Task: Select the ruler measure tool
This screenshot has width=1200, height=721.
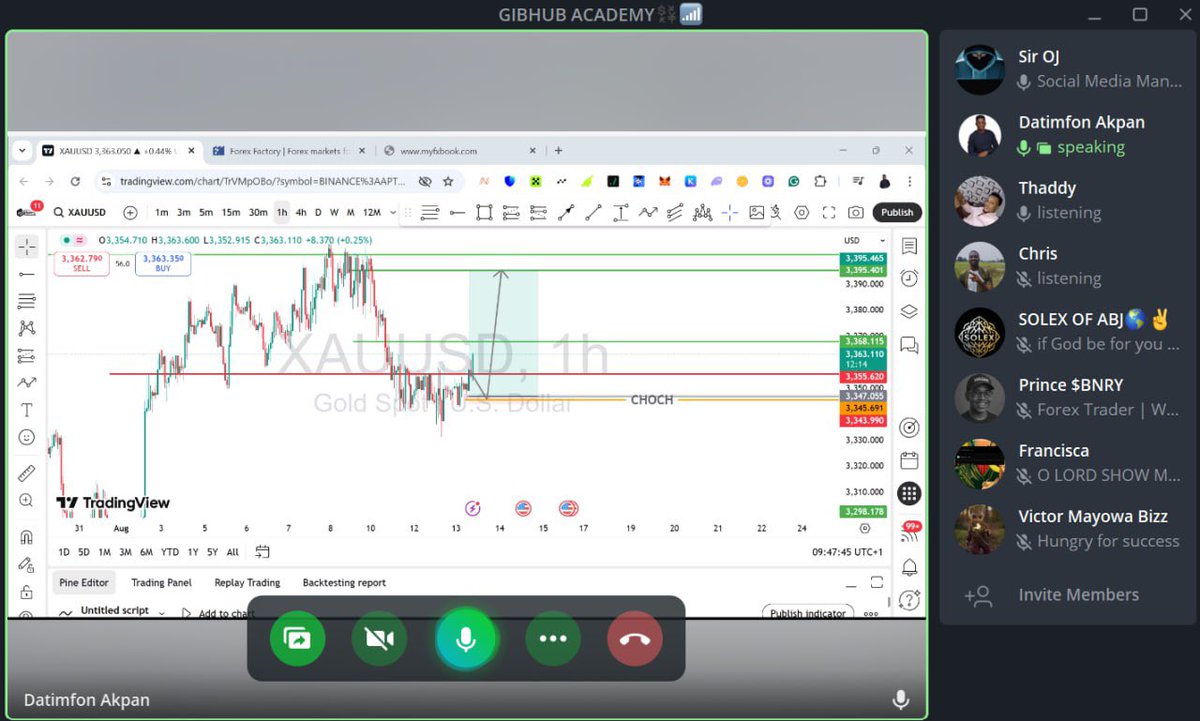Action: pos(26,473)
